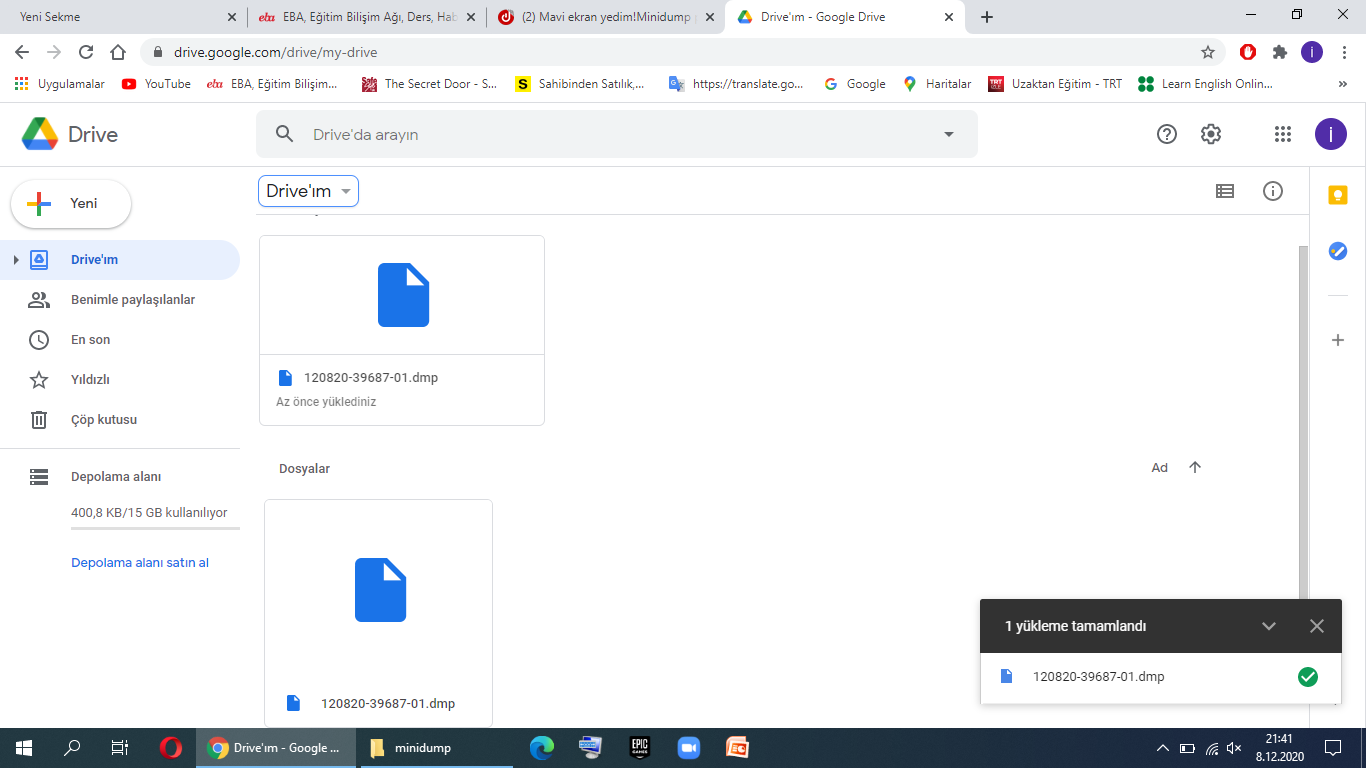The image size is (1366, 768).
Task: Select suggested 120820-39687-01.dmp file card
Action: pos(402,331)
